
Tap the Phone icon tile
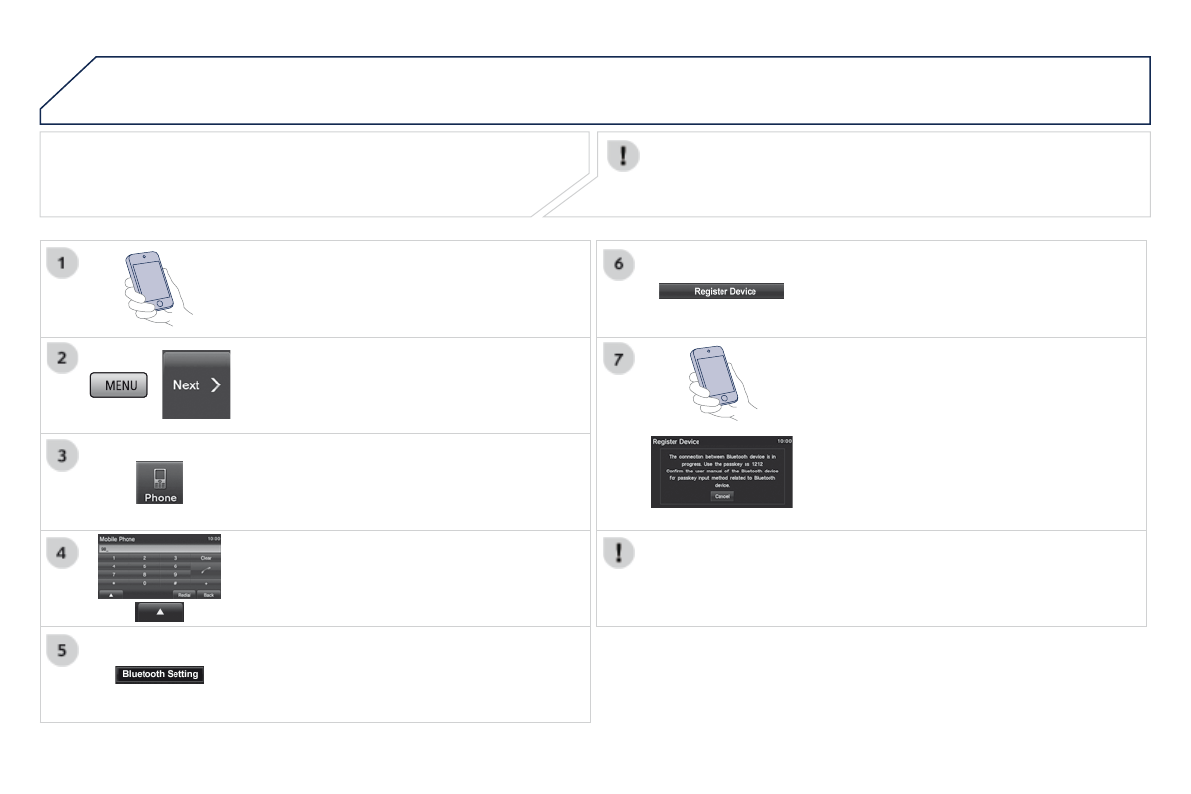160,483
